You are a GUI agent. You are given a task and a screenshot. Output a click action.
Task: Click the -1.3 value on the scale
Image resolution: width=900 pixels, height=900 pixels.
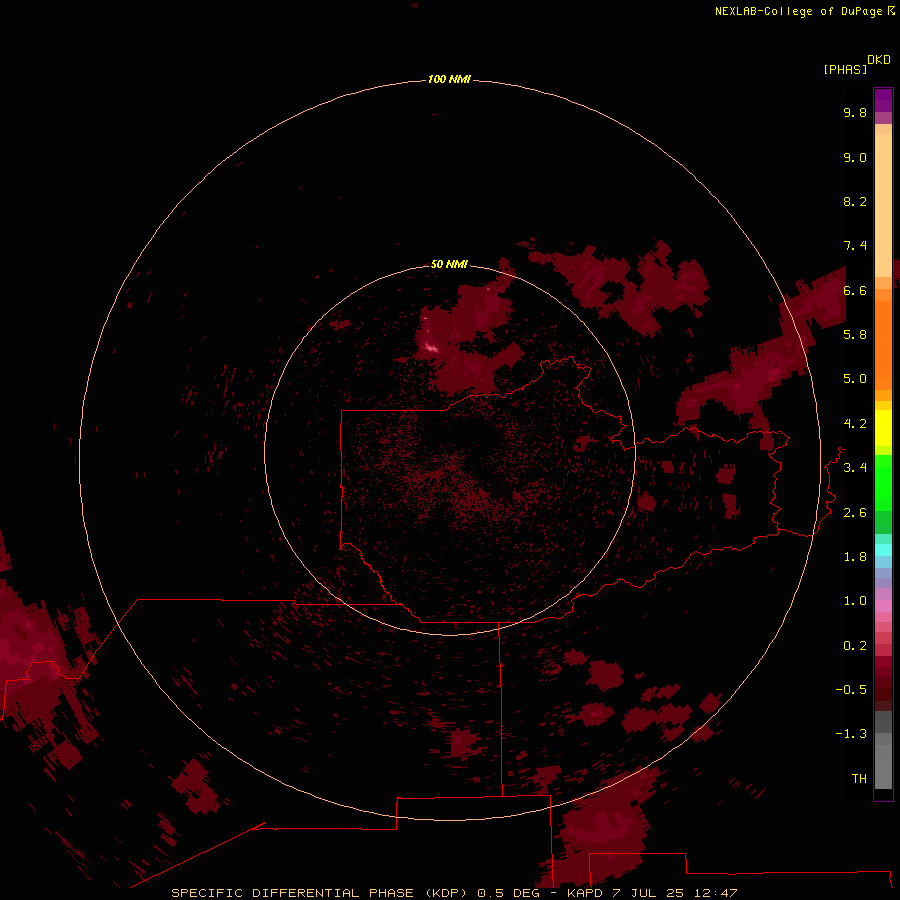pyautogui.click(x=851, y=734)
